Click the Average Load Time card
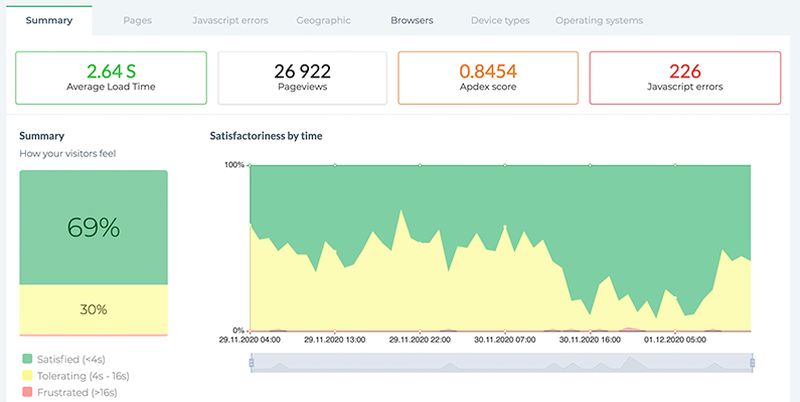This screenshot has width=800, height=402. point(111,78)
